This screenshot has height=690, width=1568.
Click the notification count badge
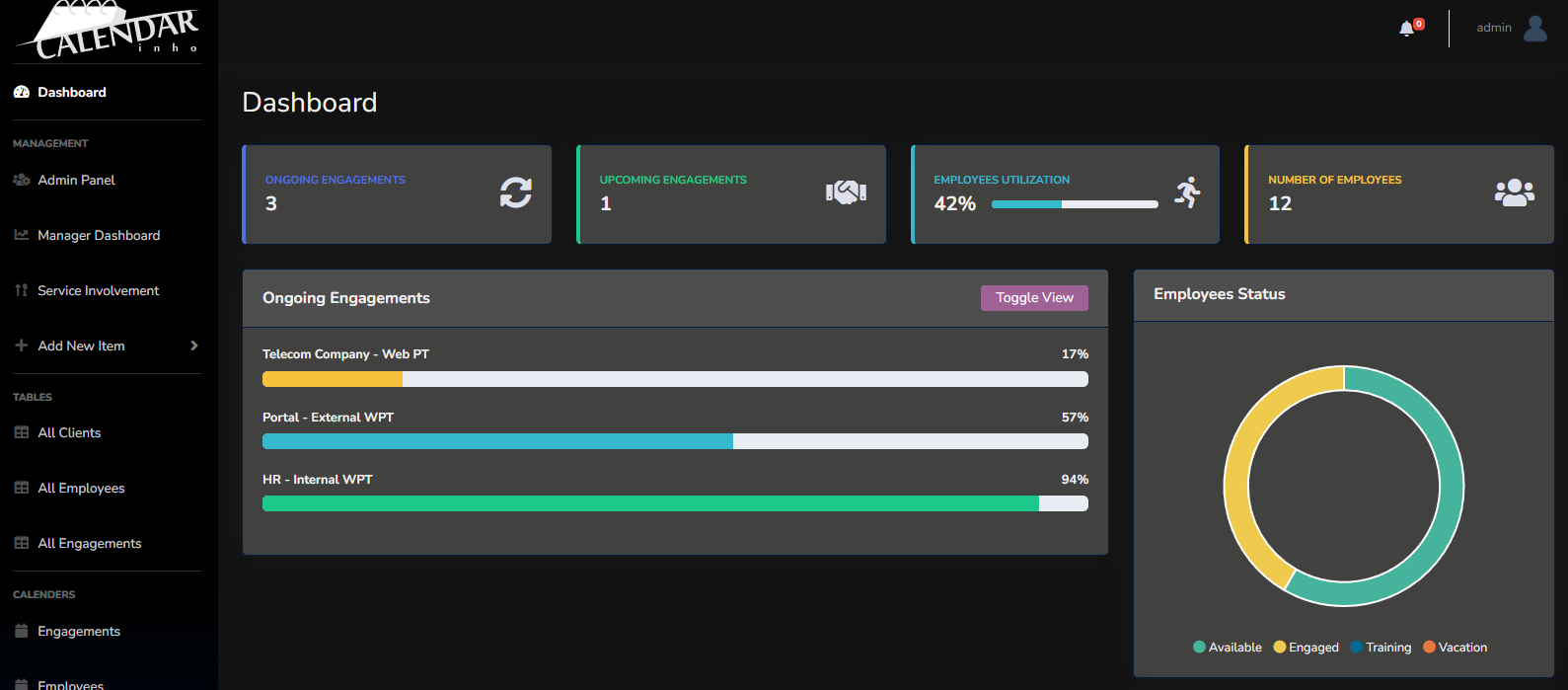click(1419, 24)
